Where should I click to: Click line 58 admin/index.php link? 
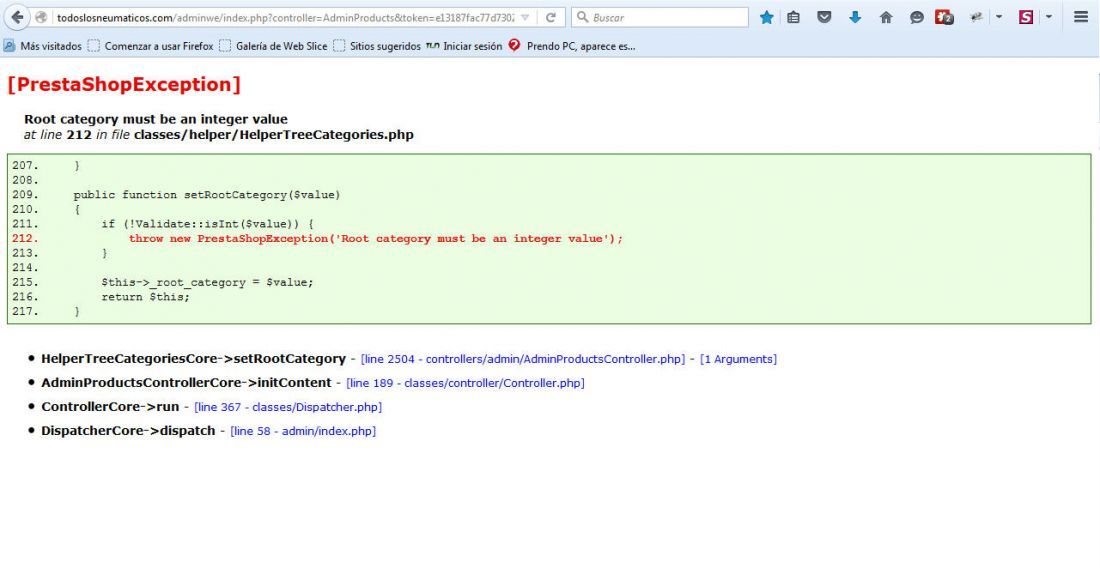pos(303,431)
